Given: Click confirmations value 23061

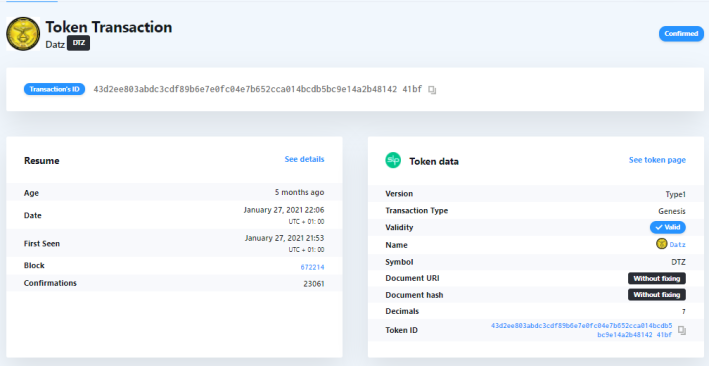Looking at the screenshot, I should pyautogui.click(x=314, y=284).
